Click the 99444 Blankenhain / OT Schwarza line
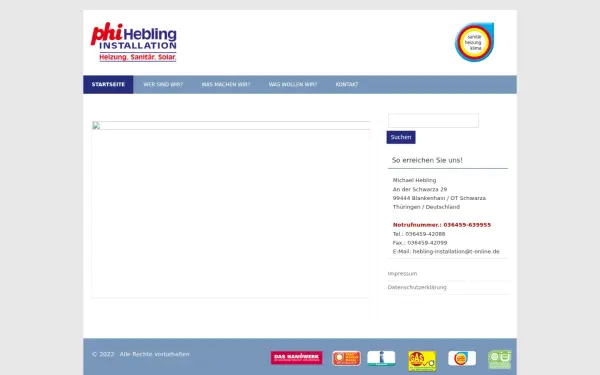 tap(439, 198)
